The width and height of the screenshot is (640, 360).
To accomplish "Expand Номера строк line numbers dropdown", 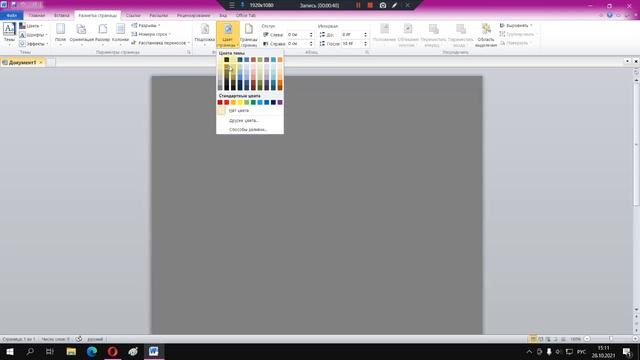I will click(x=151, y=34).
